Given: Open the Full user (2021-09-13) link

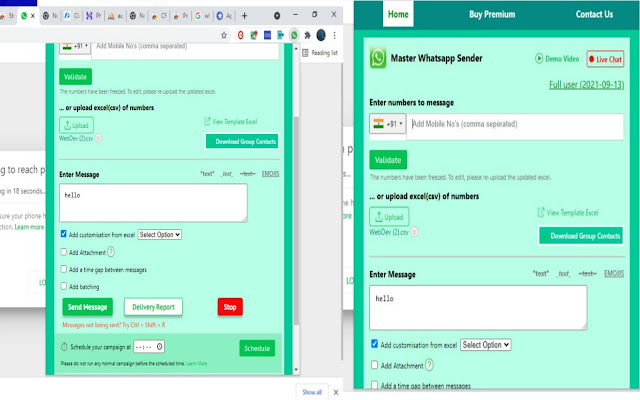Looking at the screenshot, I should tap(586, 84).
